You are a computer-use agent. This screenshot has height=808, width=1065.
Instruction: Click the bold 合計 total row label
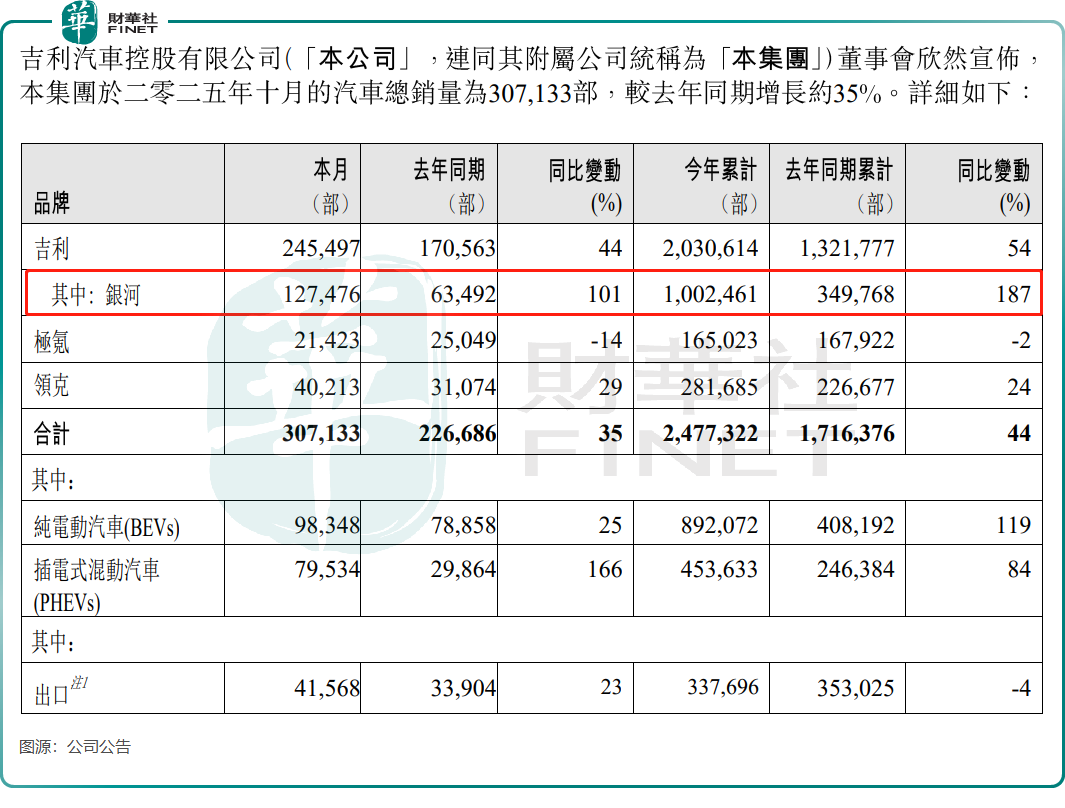pos(52,434)
